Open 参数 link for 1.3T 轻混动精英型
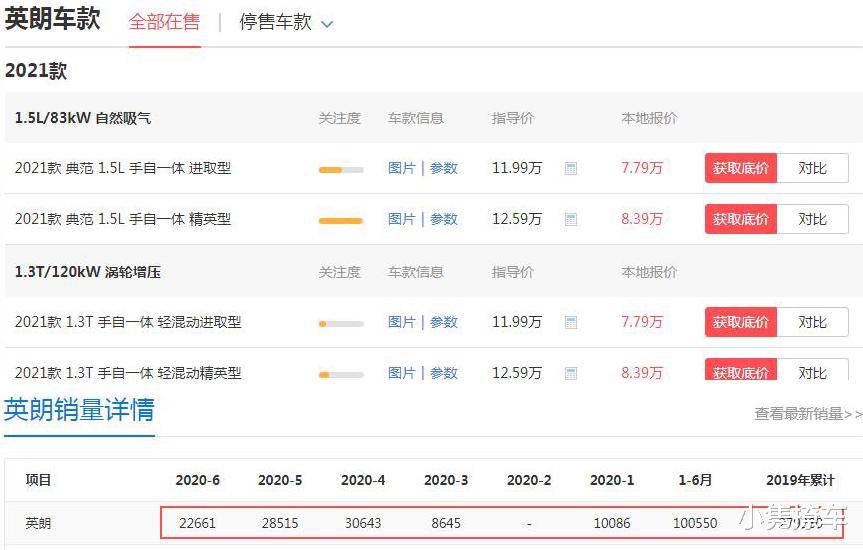863x550 pixels. click(x=444, y=373)
